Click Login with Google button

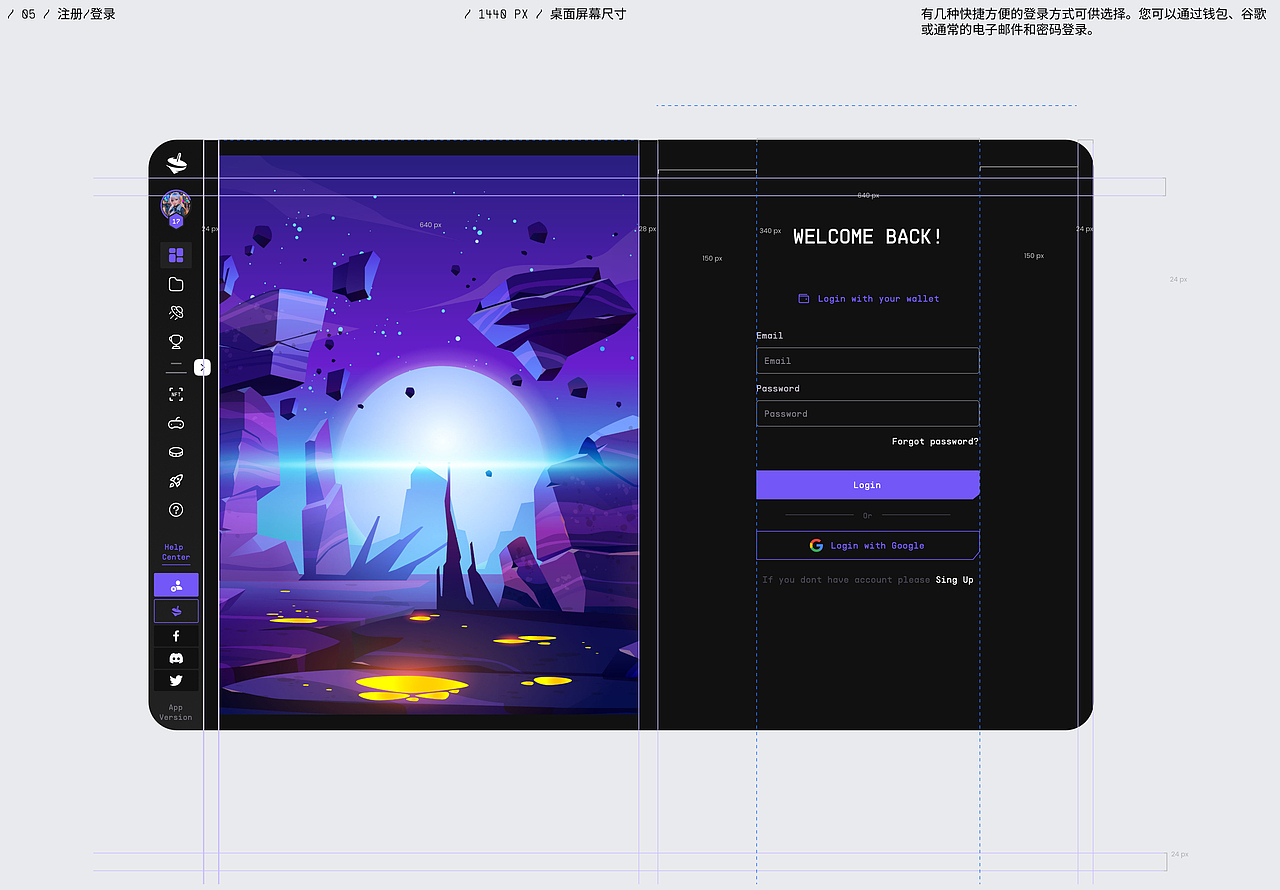(867, 546)
